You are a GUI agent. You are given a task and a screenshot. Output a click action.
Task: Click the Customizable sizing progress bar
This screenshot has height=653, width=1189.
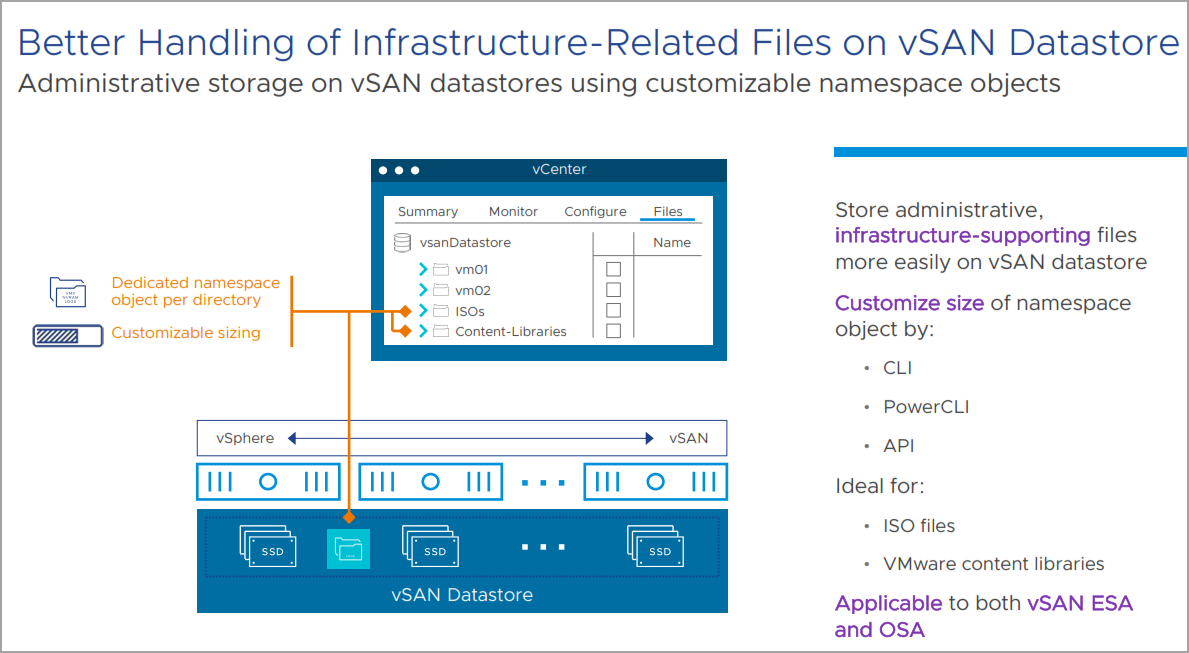pyautogui.click(x=67, y=335)
